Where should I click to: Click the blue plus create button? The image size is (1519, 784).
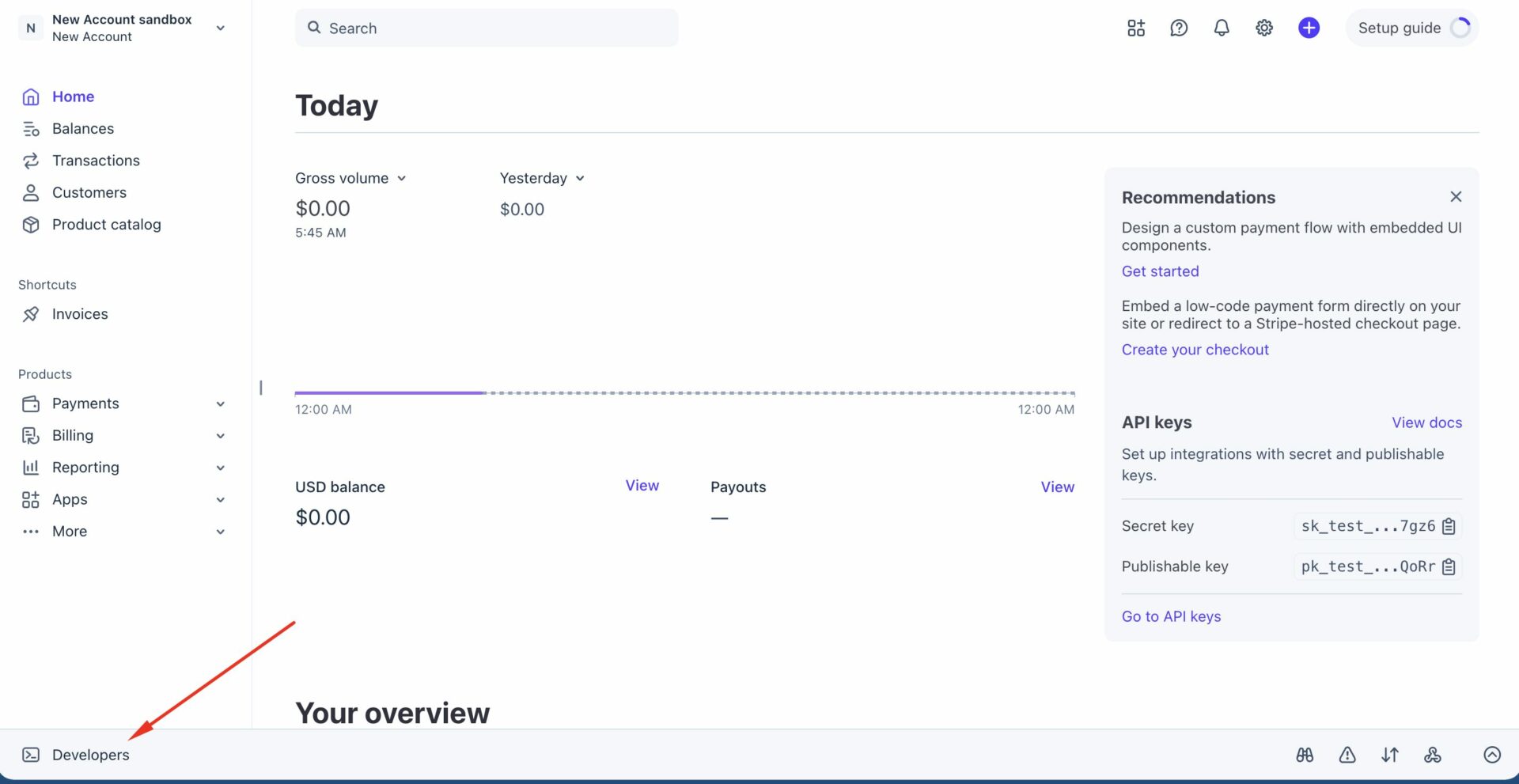[x=1309, y=28]
